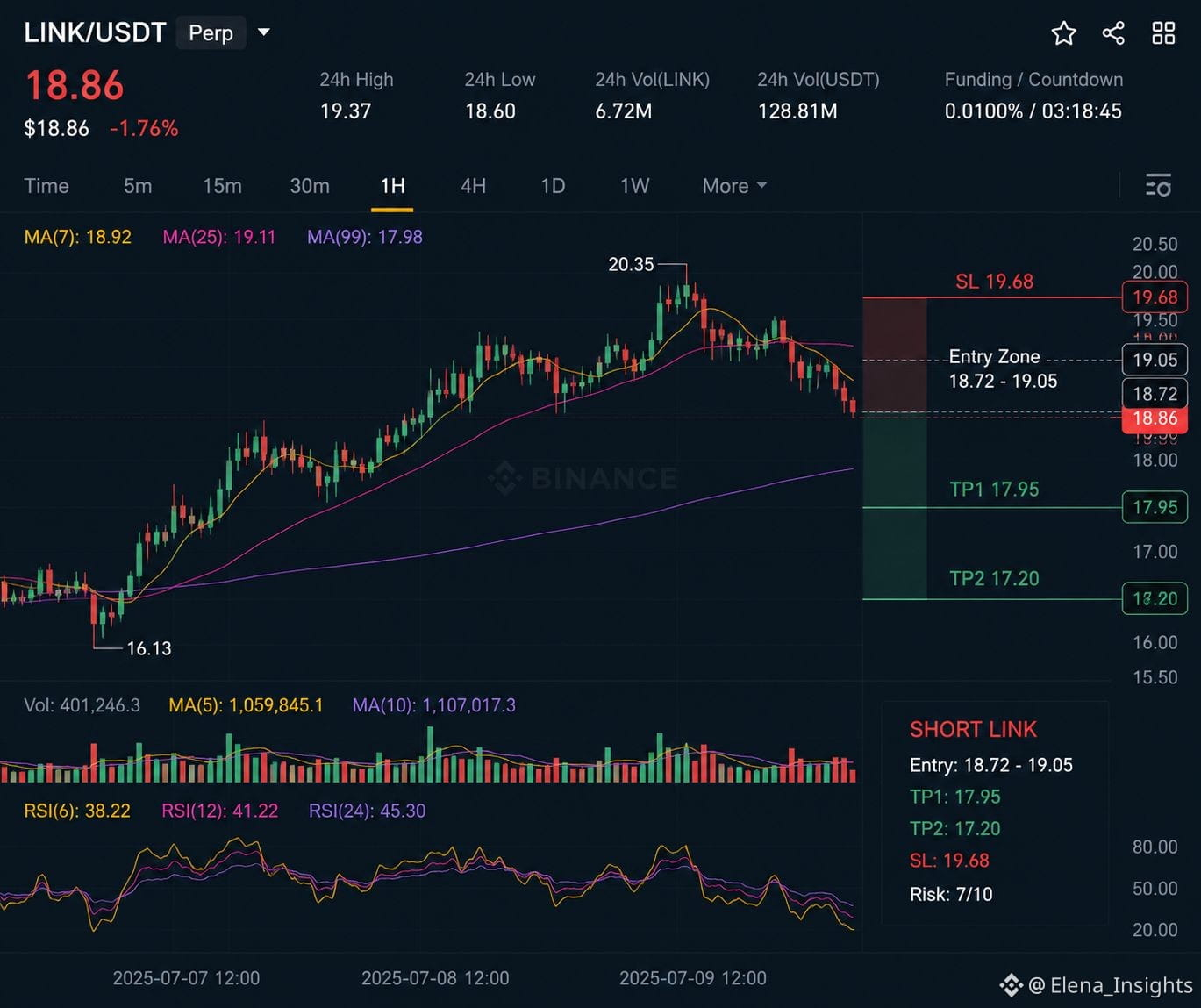The image size is (1201, 1008).
Task: Click the 24h Vol(LINK) value 6.72M
Action: pyautogui.click(x=624, y=111)
